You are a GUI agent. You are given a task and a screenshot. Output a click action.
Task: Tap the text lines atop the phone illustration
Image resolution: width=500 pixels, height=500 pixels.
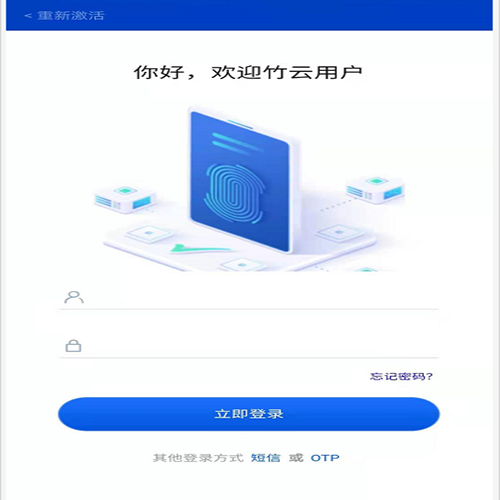tap(236, 143)
